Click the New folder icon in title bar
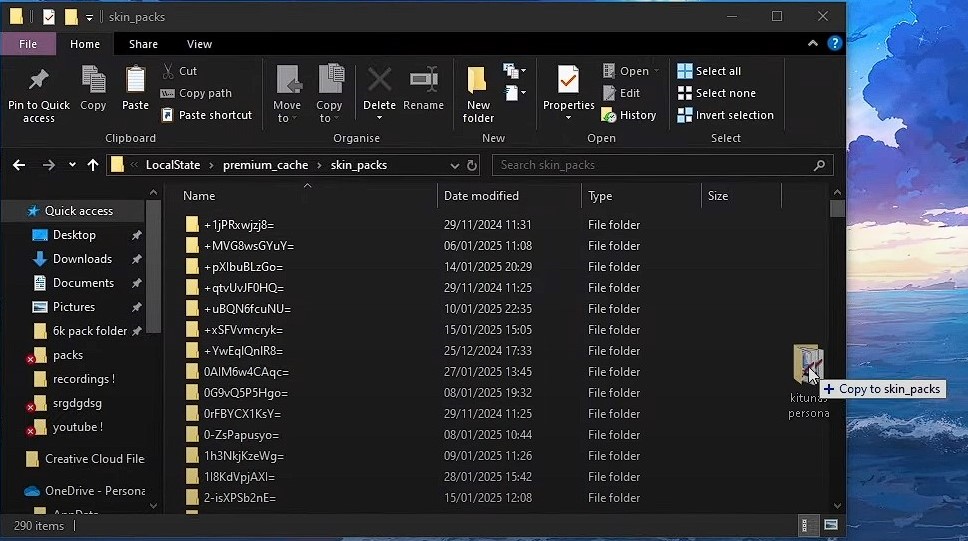Viewport: 968px width, 541px height. tap(72, 17)
